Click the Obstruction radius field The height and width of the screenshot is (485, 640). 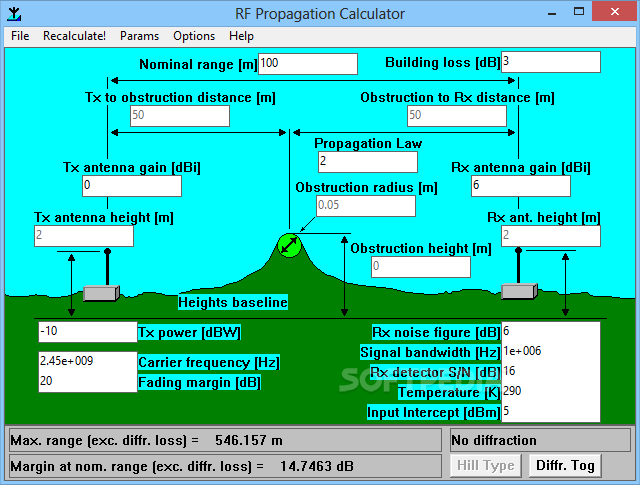coord(366,206)
